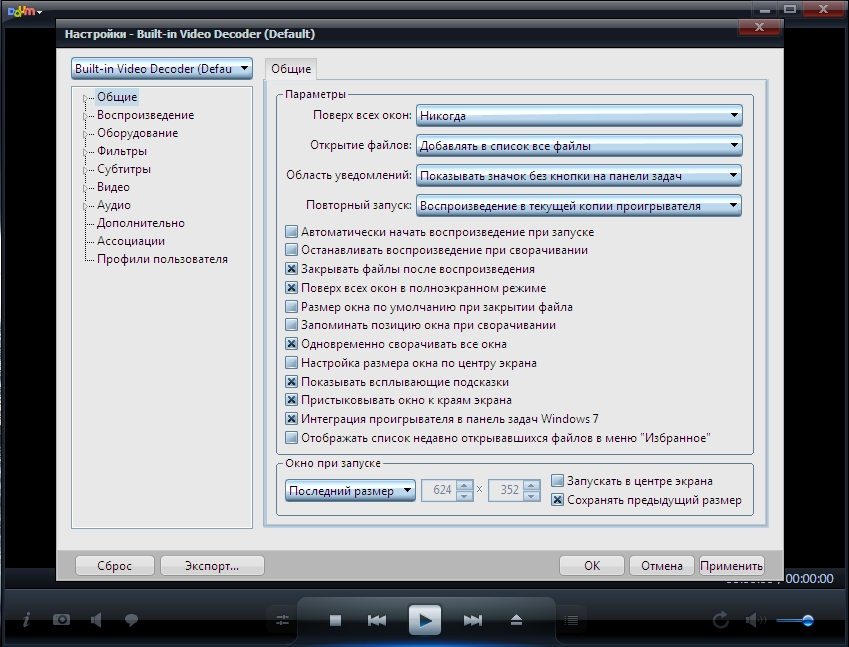This screenshot has width=849, height=647.
Task: Click the 'Экспорт...' button
Action: click(x=212, y=566)
